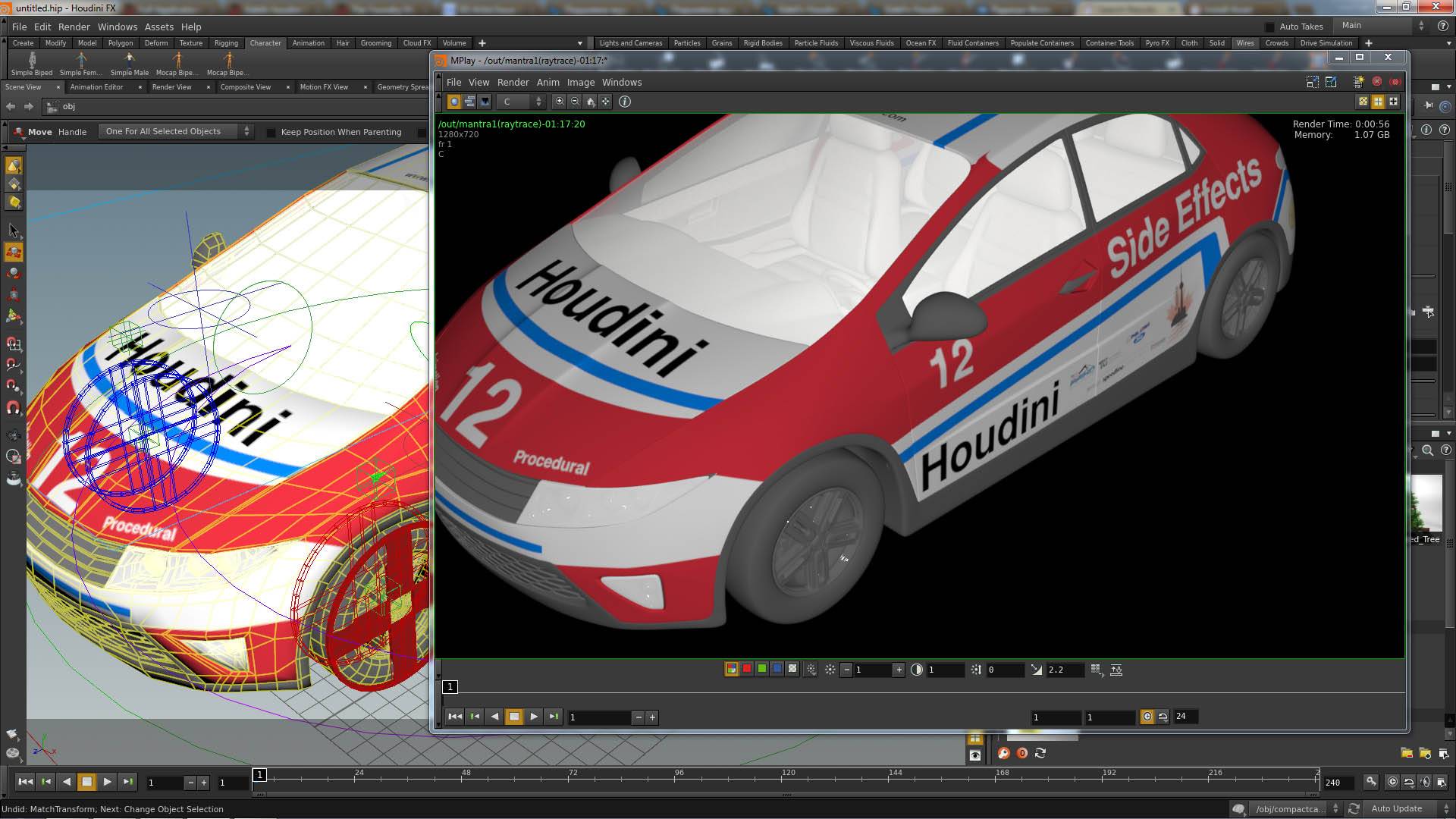The image size is (1456, 819).
Task: Jump to first frame in main playbar
Action: pyautogui.click(x=25, y=782)
